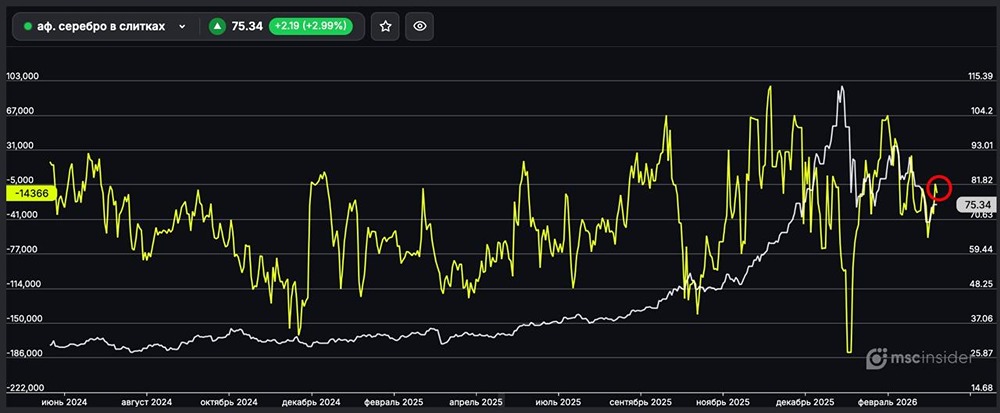Click the green status dot beside instrument name
Viewport: 1000px width, 413px height.
click(28, 27)
